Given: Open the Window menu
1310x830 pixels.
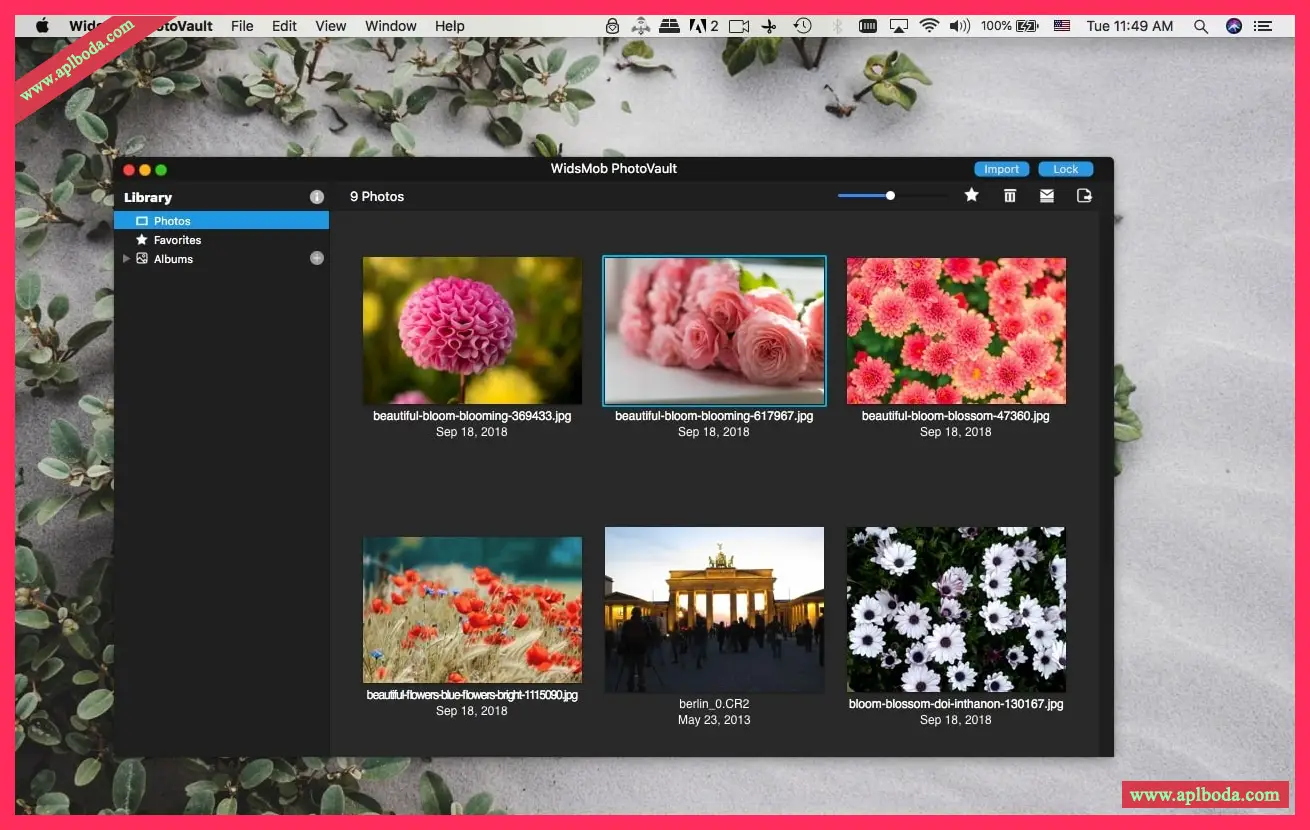Looking at the screenshot, I should pyautogui.click(x=391, y=26).
